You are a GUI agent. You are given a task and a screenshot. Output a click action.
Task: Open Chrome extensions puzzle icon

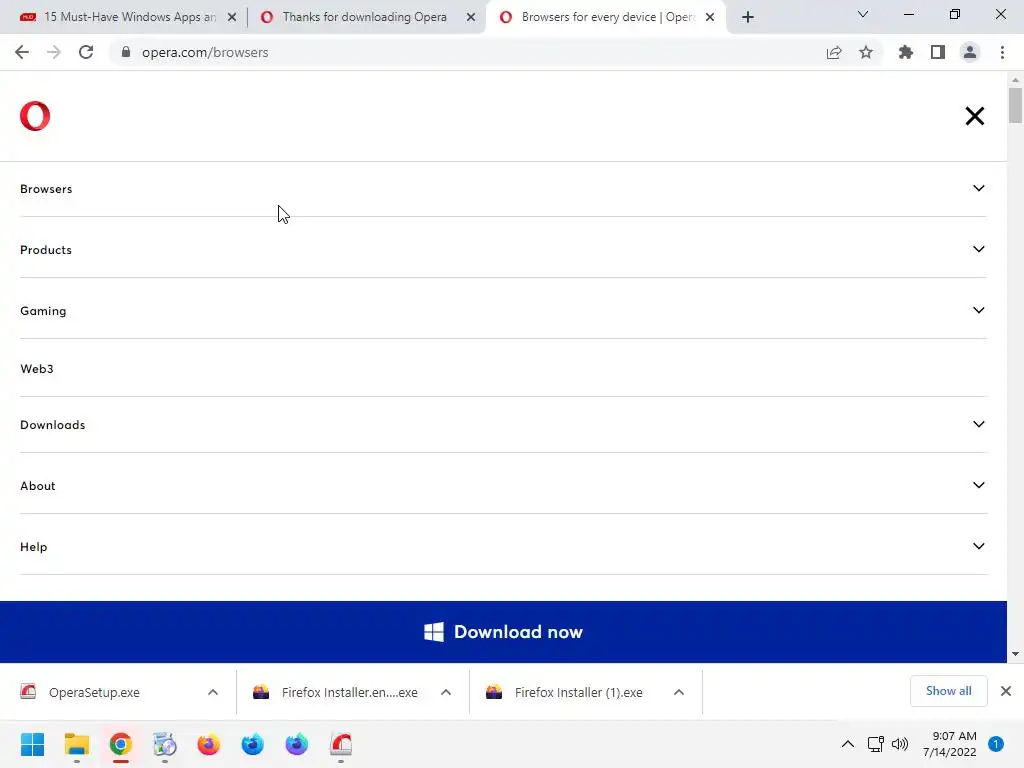coord(906,52)
